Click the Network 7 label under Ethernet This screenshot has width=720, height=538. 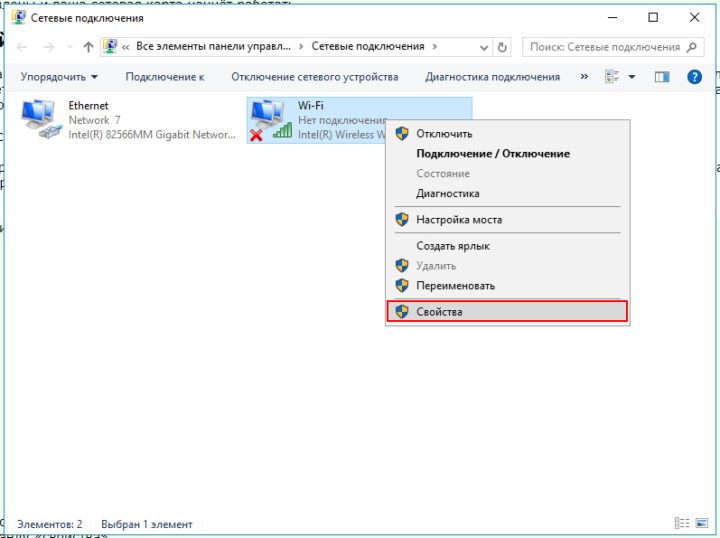[x=95, y=120]
